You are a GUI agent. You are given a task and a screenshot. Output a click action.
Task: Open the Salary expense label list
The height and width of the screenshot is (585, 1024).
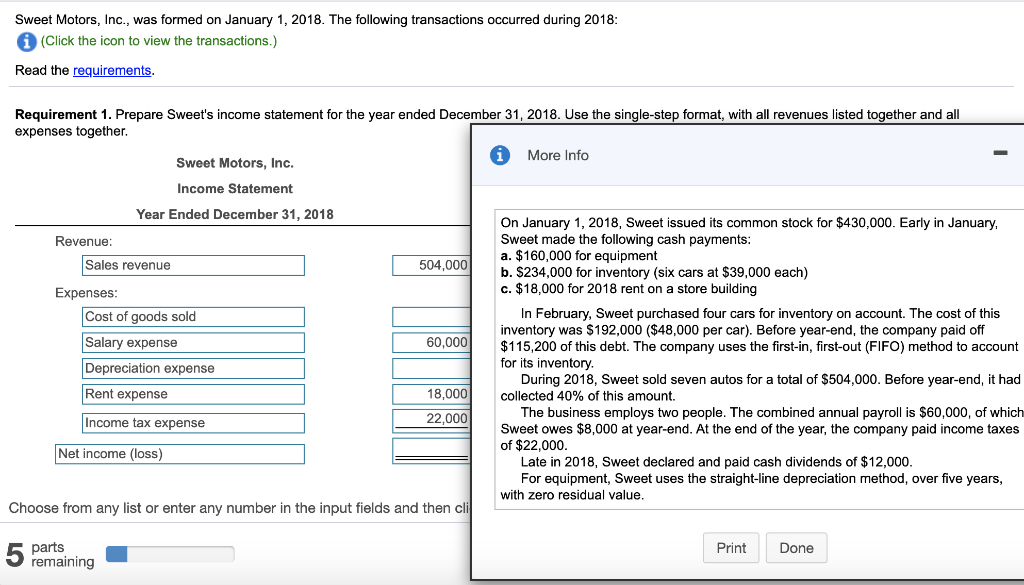click(x=192, y=342)
